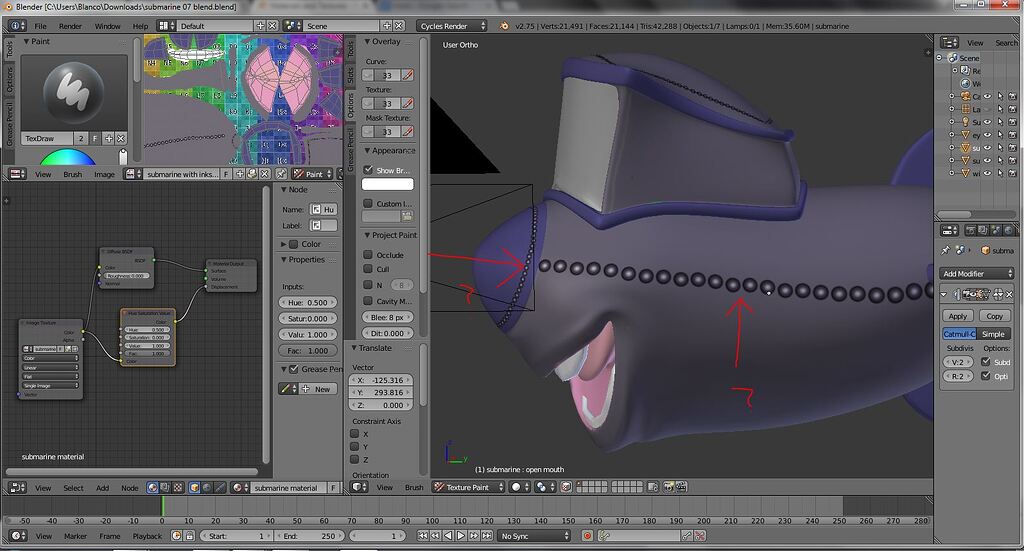
Task: Click the white brush color swatch in Appearance
Action: pos(387,184)
